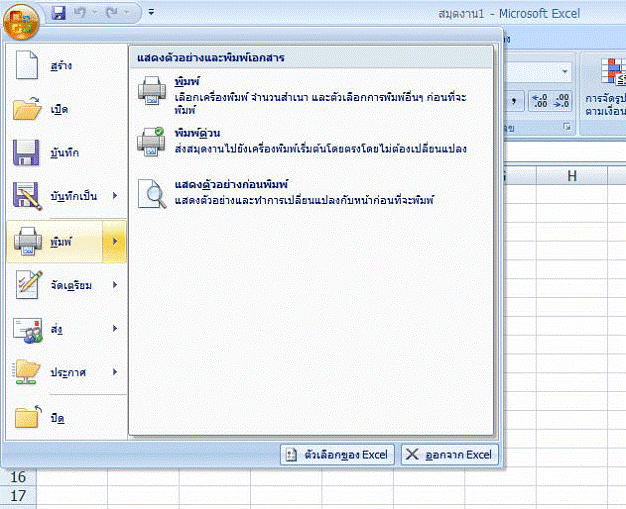Select row 17 header

18,495
